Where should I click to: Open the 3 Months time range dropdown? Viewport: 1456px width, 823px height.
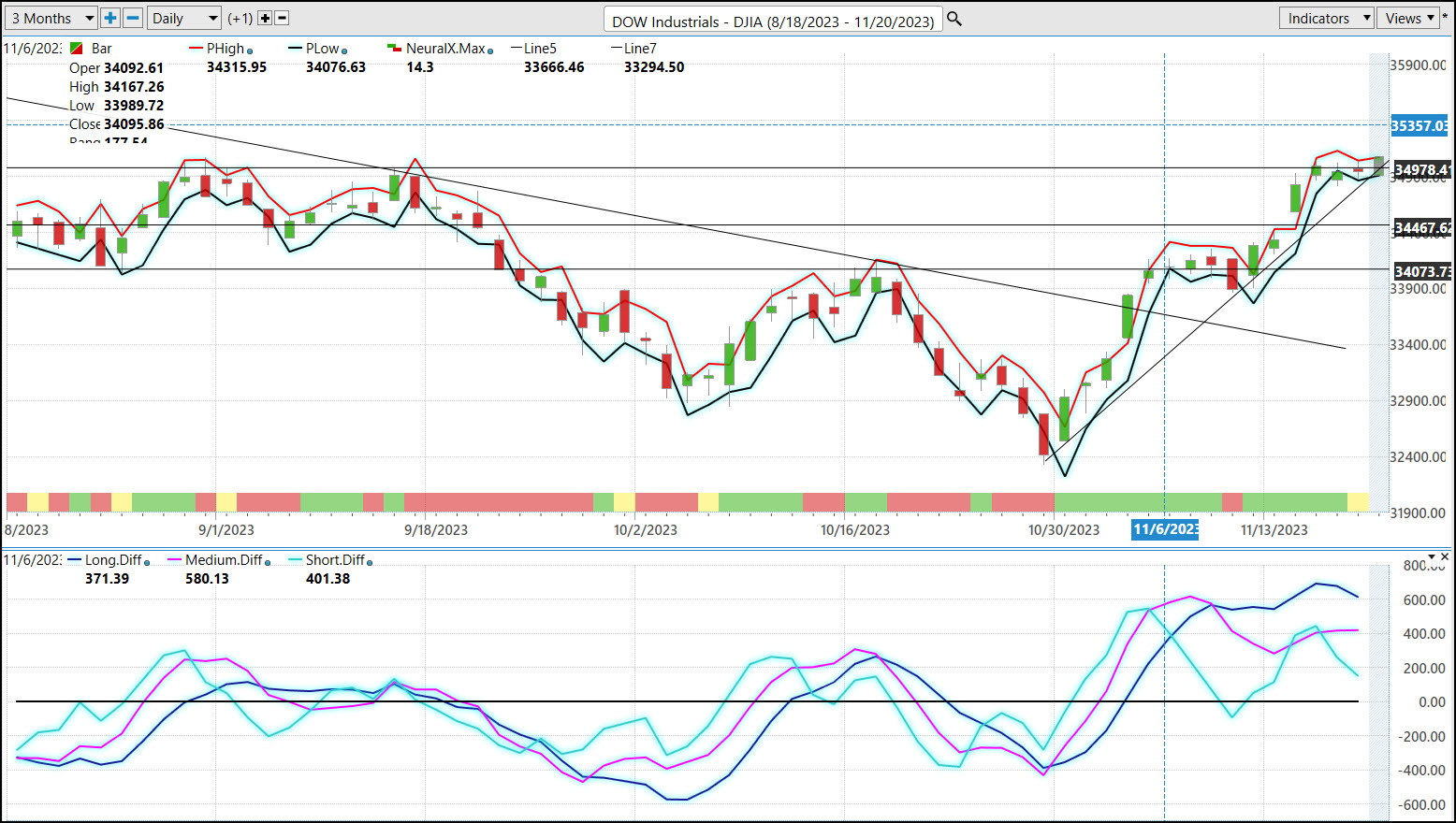(x=51, y=18)
